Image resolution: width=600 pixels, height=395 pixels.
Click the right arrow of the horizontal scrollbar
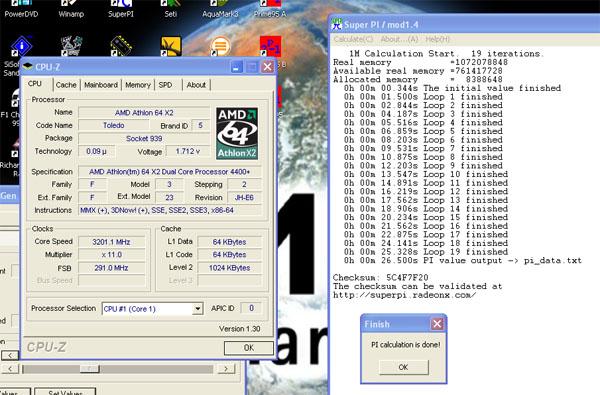(226, 369)
